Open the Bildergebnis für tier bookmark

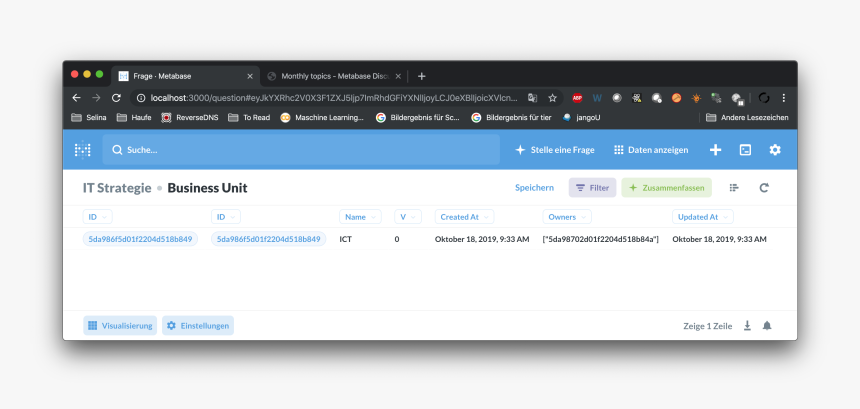click(511, 117)
